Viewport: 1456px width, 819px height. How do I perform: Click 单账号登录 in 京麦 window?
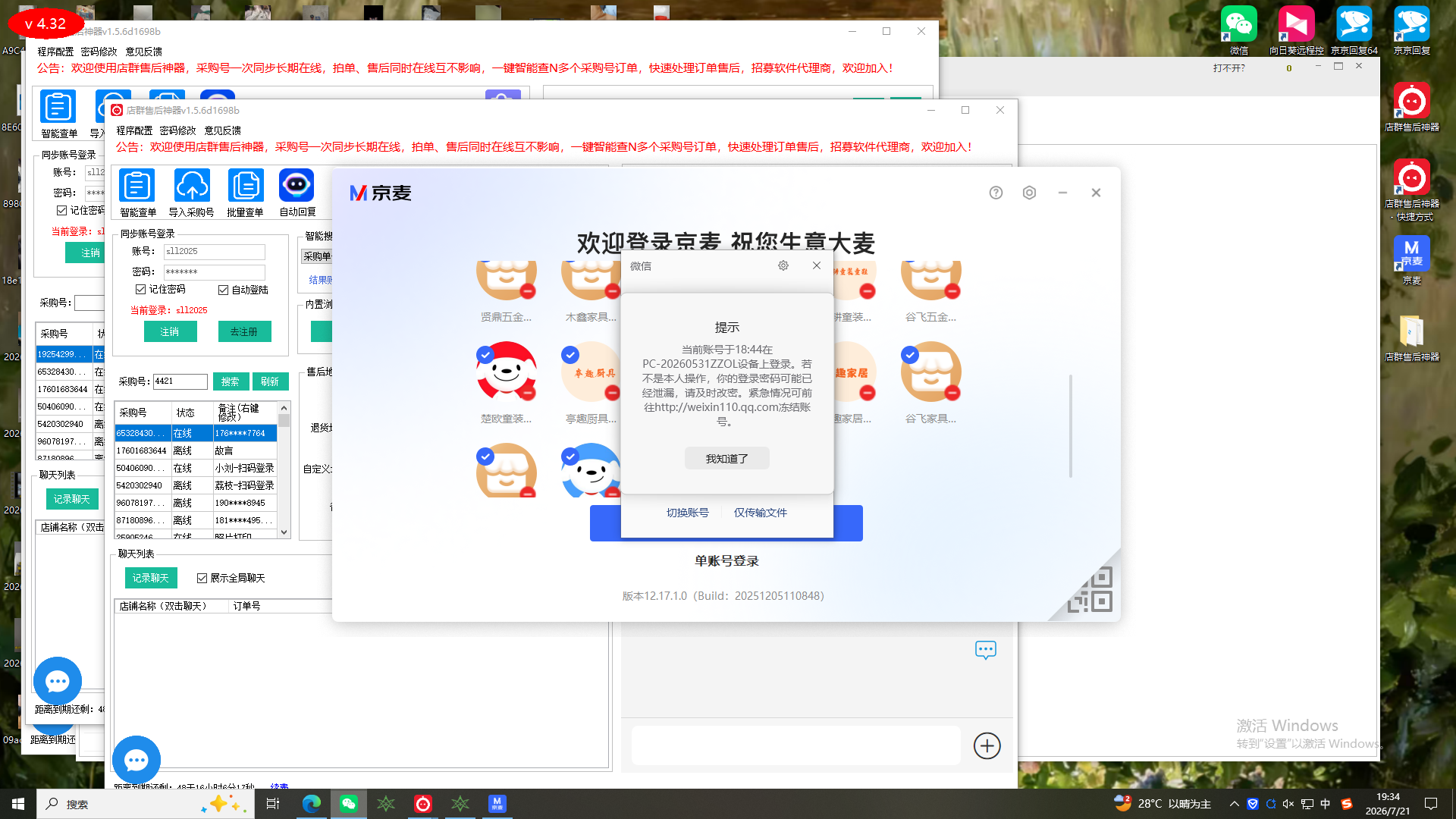pos(726,561)
